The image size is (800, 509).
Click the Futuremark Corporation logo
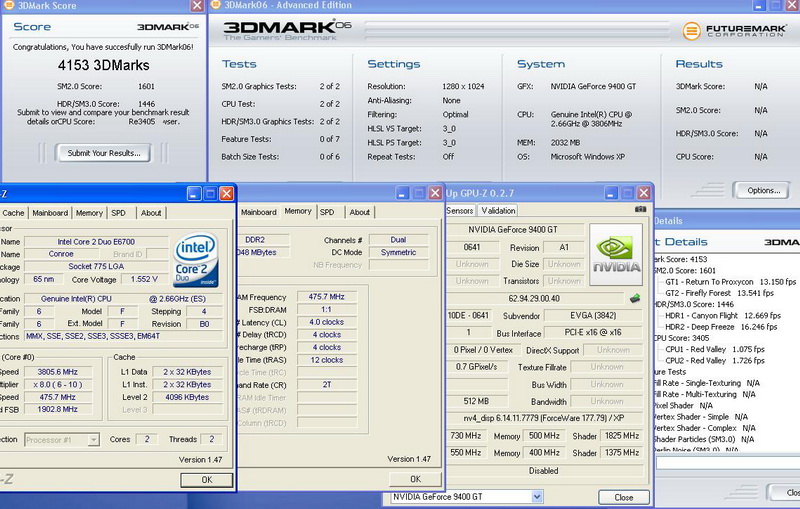click(734, 31)
